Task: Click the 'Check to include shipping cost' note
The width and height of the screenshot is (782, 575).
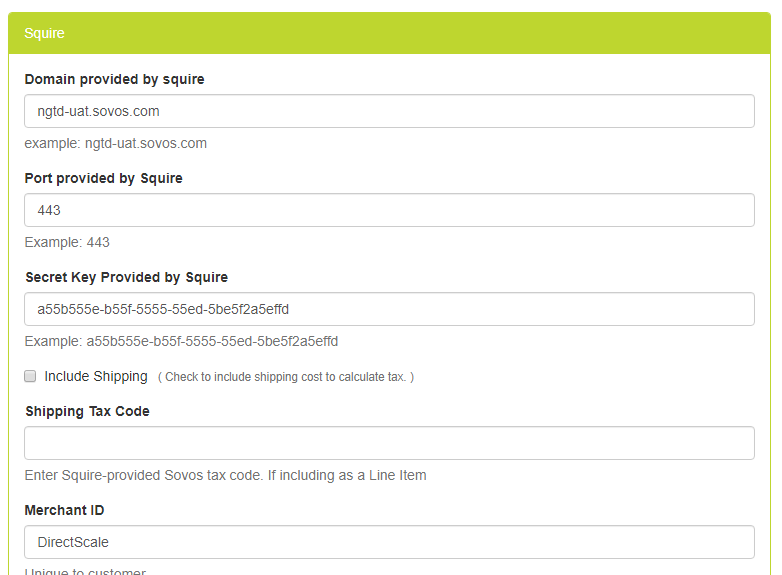Action: [x=285, y=377]
